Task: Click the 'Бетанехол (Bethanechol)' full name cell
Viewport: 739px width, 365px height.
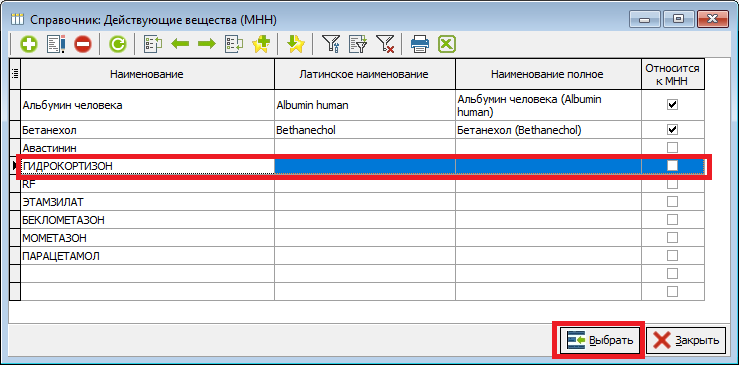Action: (x=548, y=130)
